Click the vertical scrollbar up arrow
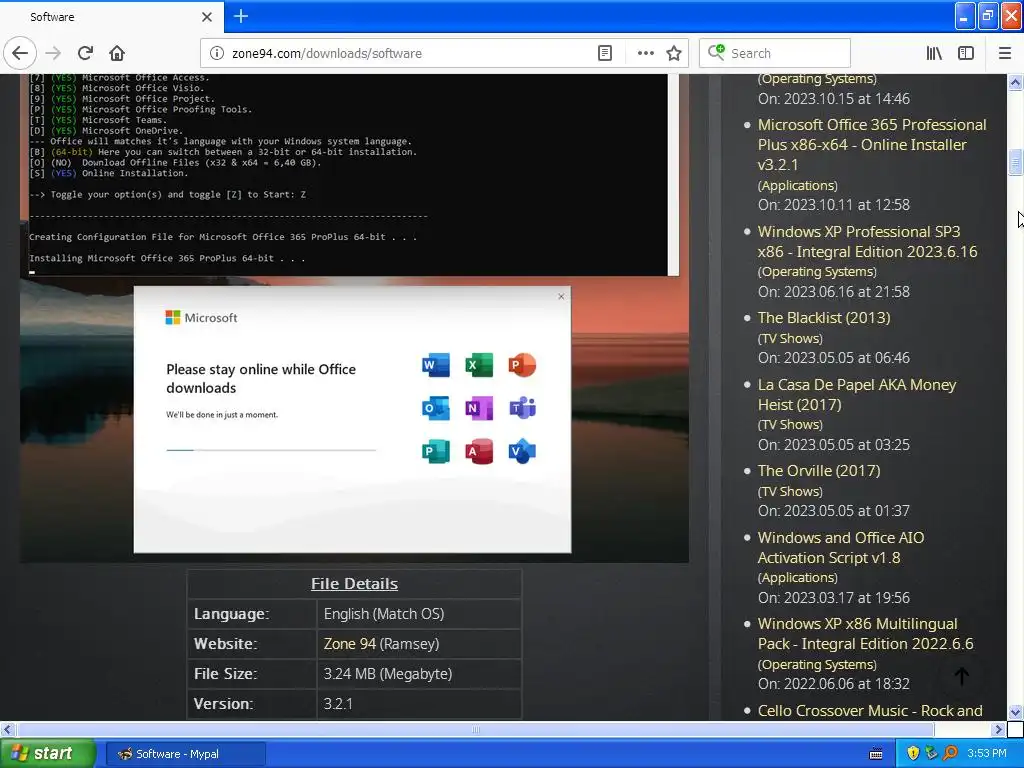The width and height of the screenshot is (1024, 768). tap(1015, 82)
